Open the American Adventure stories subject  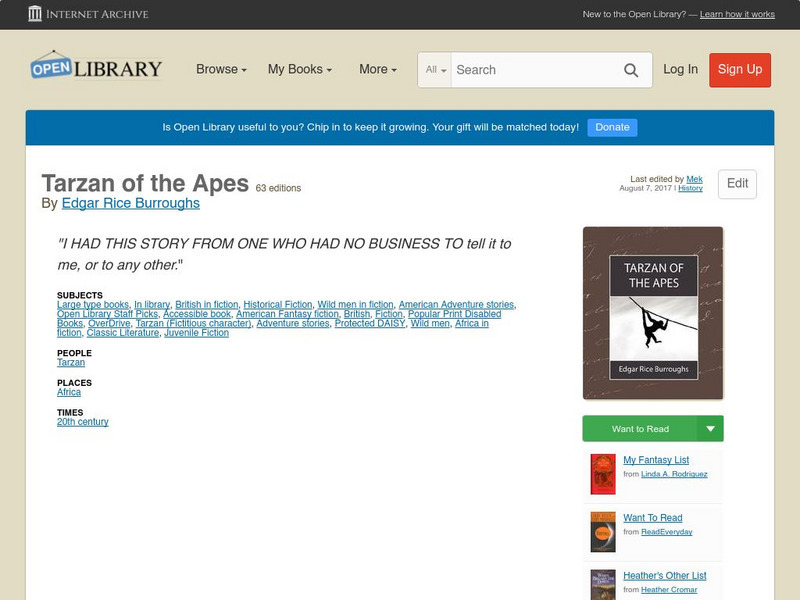click(456, 305)
